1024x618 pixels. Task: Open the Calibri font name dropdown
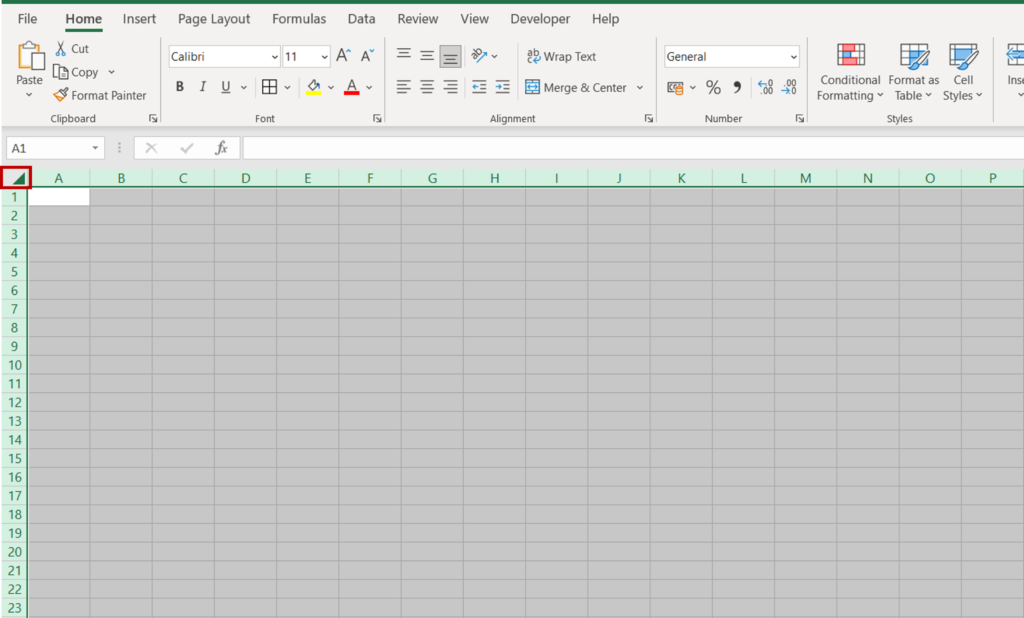tap(274, 57)
